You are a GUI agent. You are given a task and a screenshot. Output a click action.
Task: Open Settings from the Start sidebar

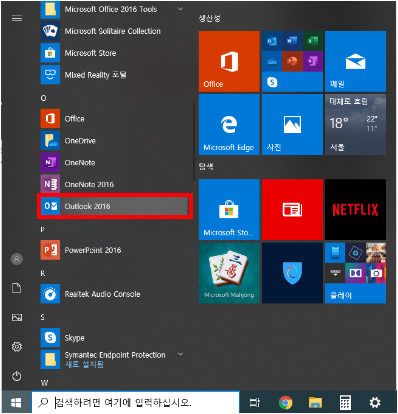coord(17,347)
